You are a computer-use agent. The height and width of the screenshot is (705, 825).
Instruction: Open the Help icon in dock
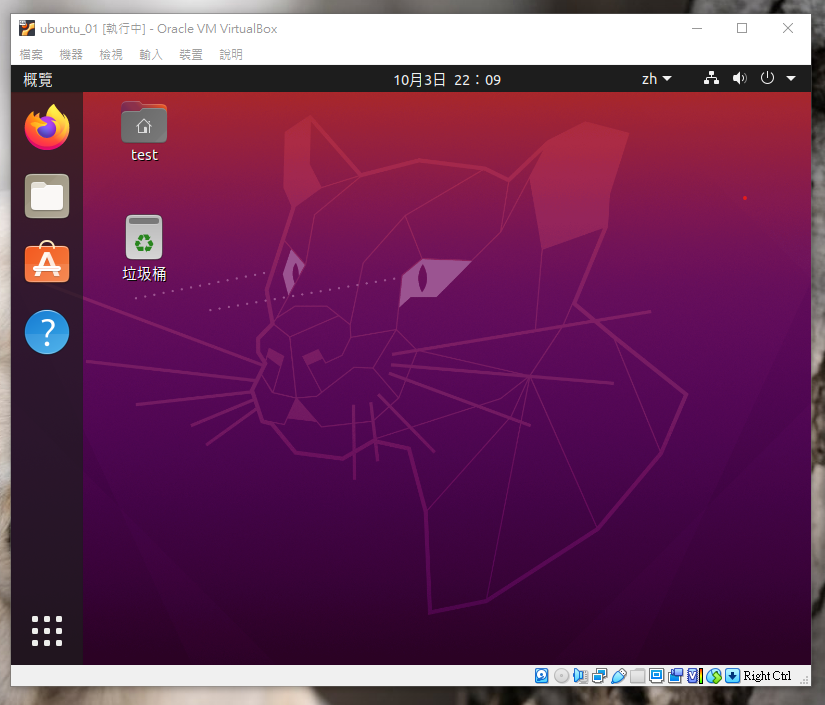coord(47,331)
